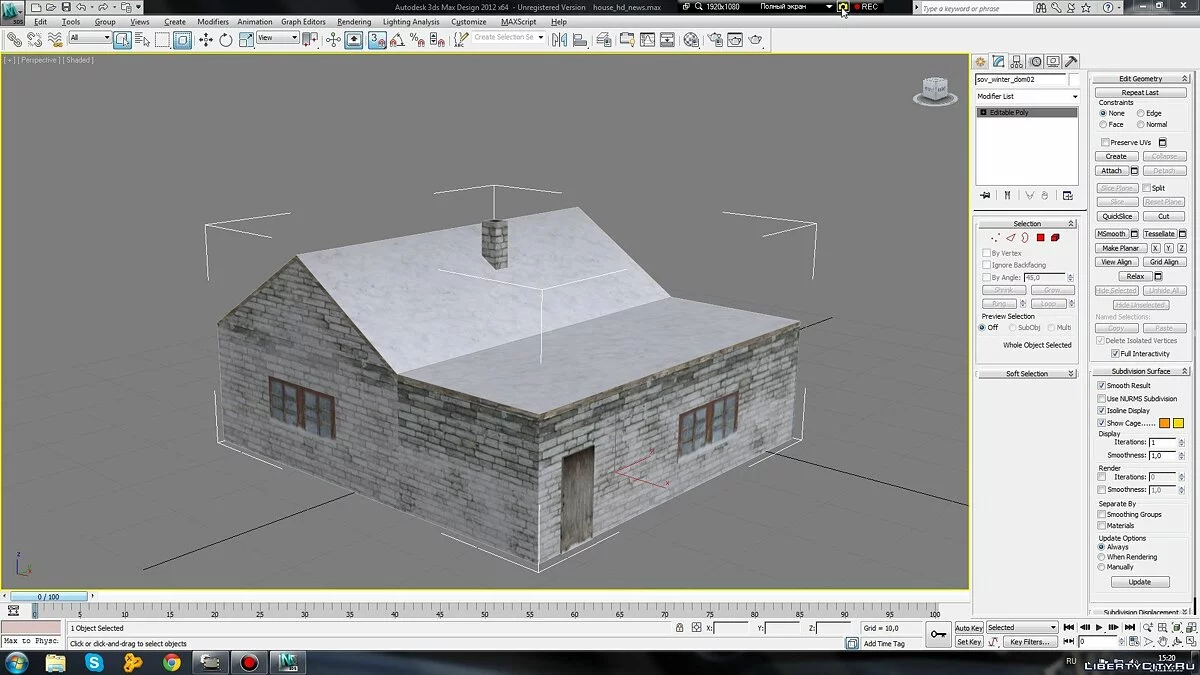This screenshot has height=675, width=1200.
Task: Click the orange Show Cage color swatch
Action: pos(1164,423)
